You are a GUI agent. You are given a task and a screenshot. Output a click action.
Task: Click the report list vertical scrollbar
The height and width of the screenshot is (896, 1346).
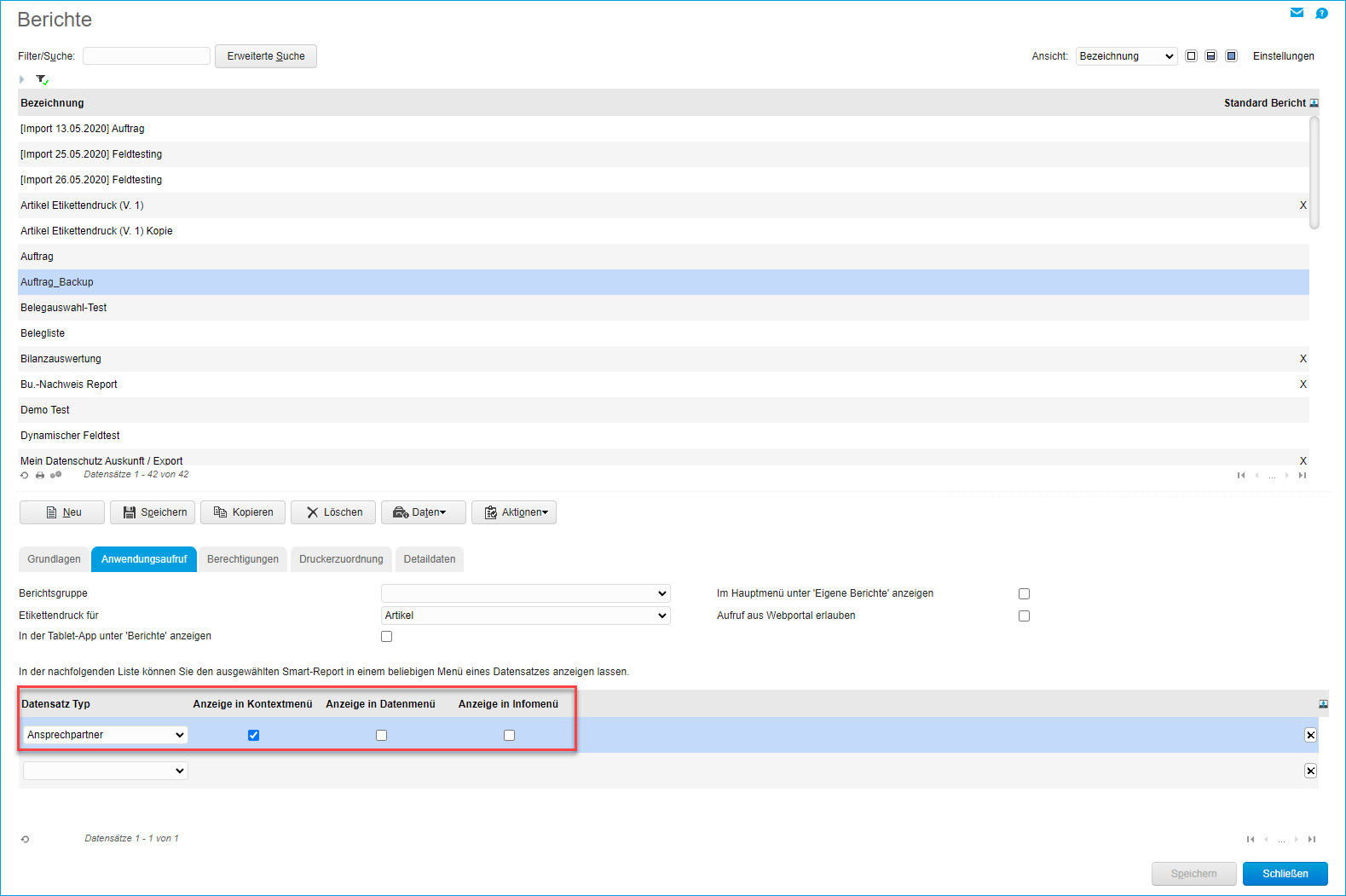(1314, 173)
